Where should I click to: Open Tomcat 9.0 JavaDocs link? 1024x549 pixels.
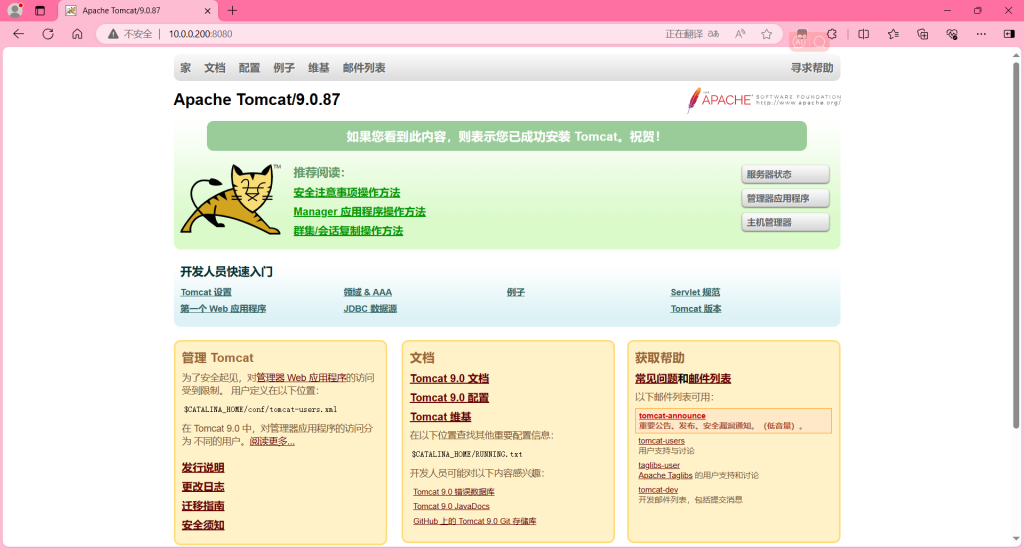(451, 507)
